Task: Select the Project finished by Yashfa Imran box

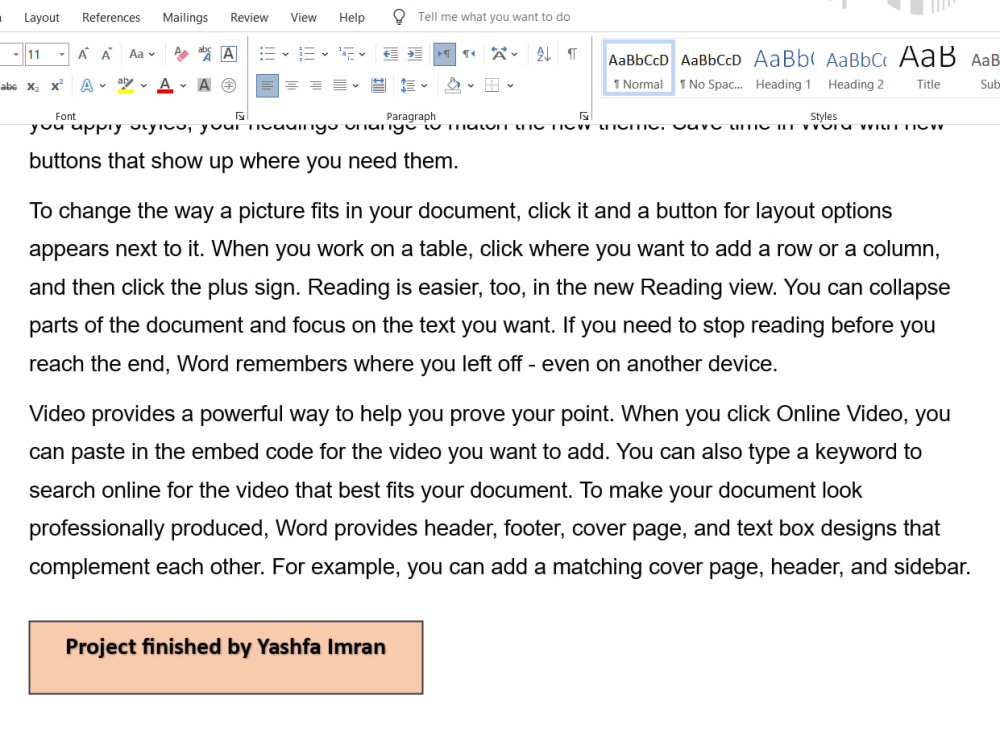Action: (x=226, y=657)
